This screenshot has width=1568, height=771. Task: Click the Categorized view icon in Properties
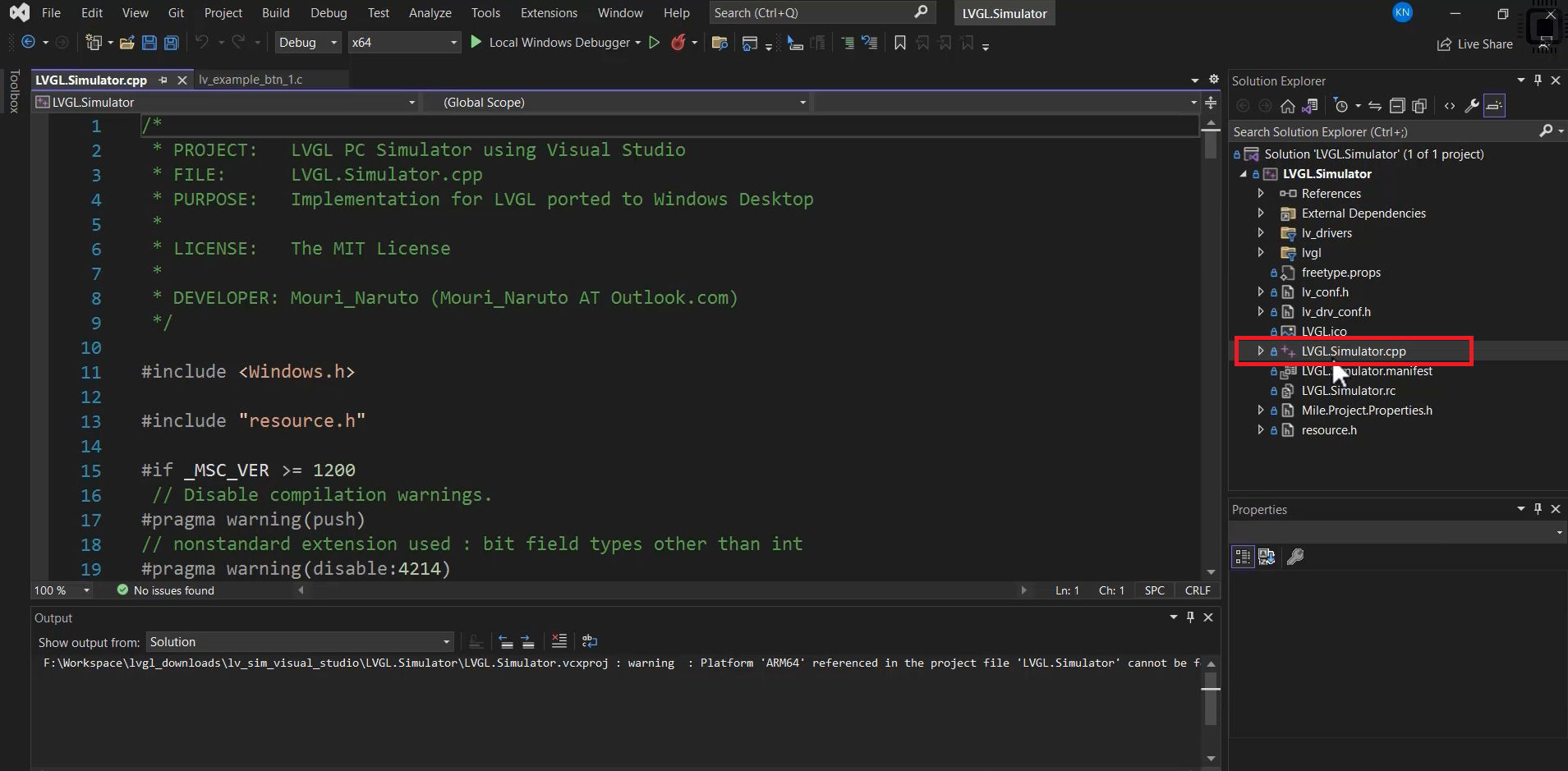pos(1243,557)
